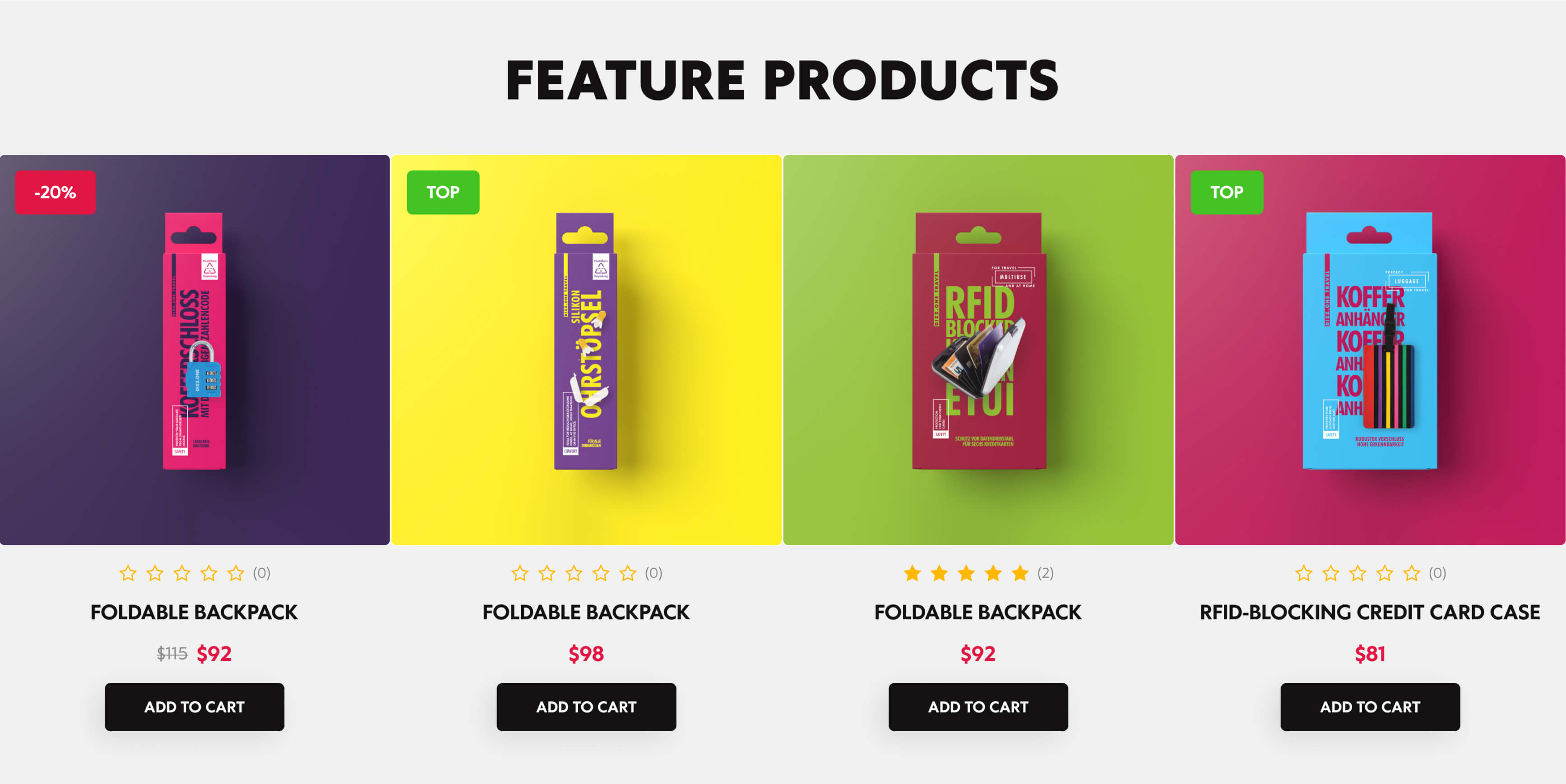Add the 2-review Foldable Backpack to cart
1566x784 pixels.
(978, 707)
